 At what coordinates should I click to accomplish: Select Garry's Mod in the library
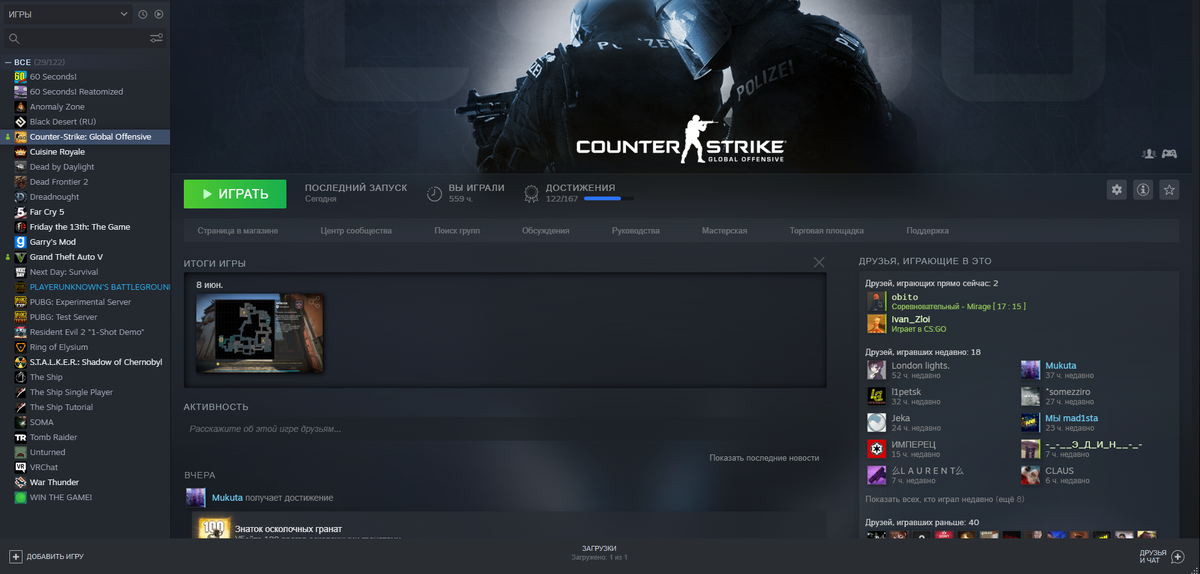point(53,242)
